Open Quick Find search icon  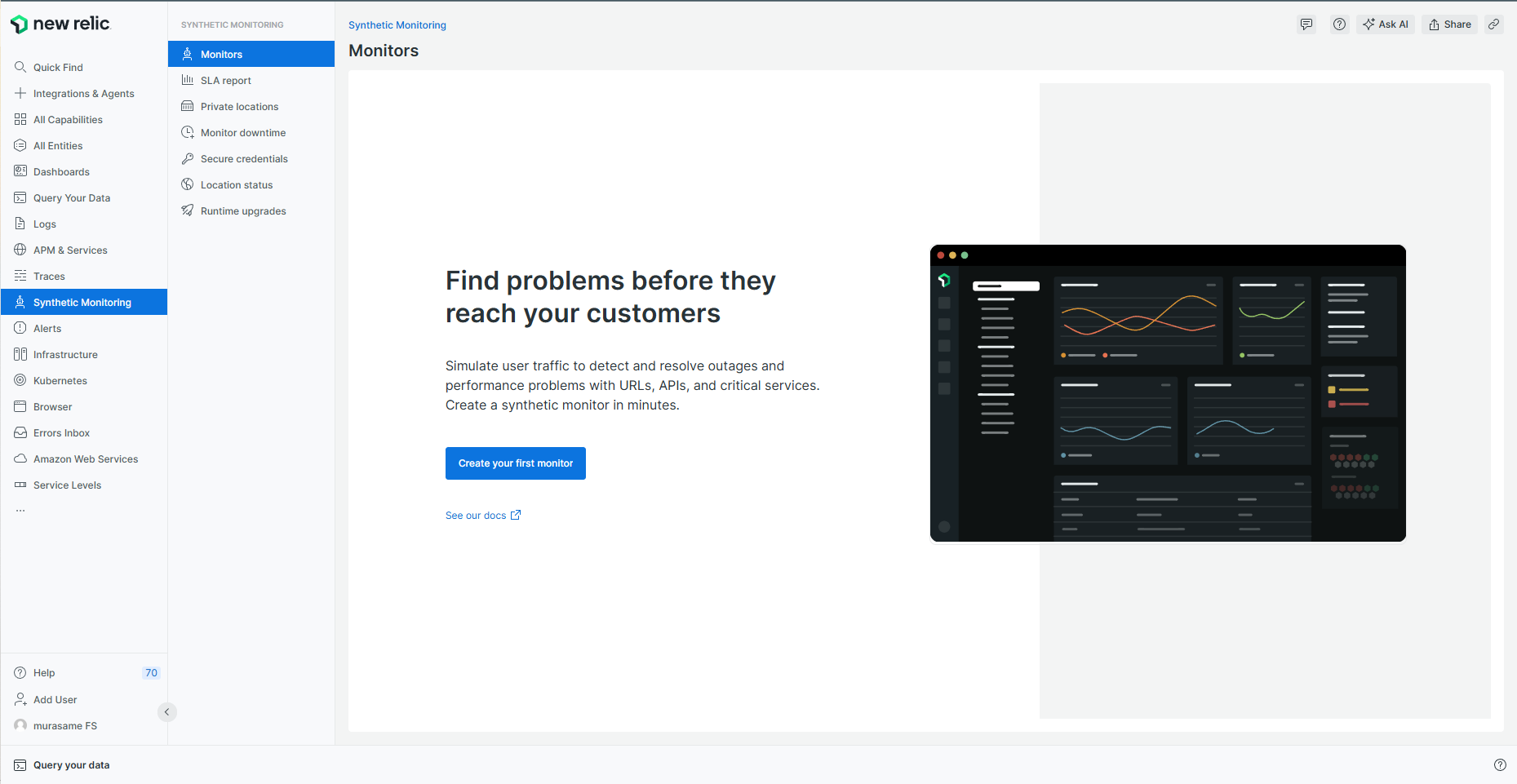(20, 67)
